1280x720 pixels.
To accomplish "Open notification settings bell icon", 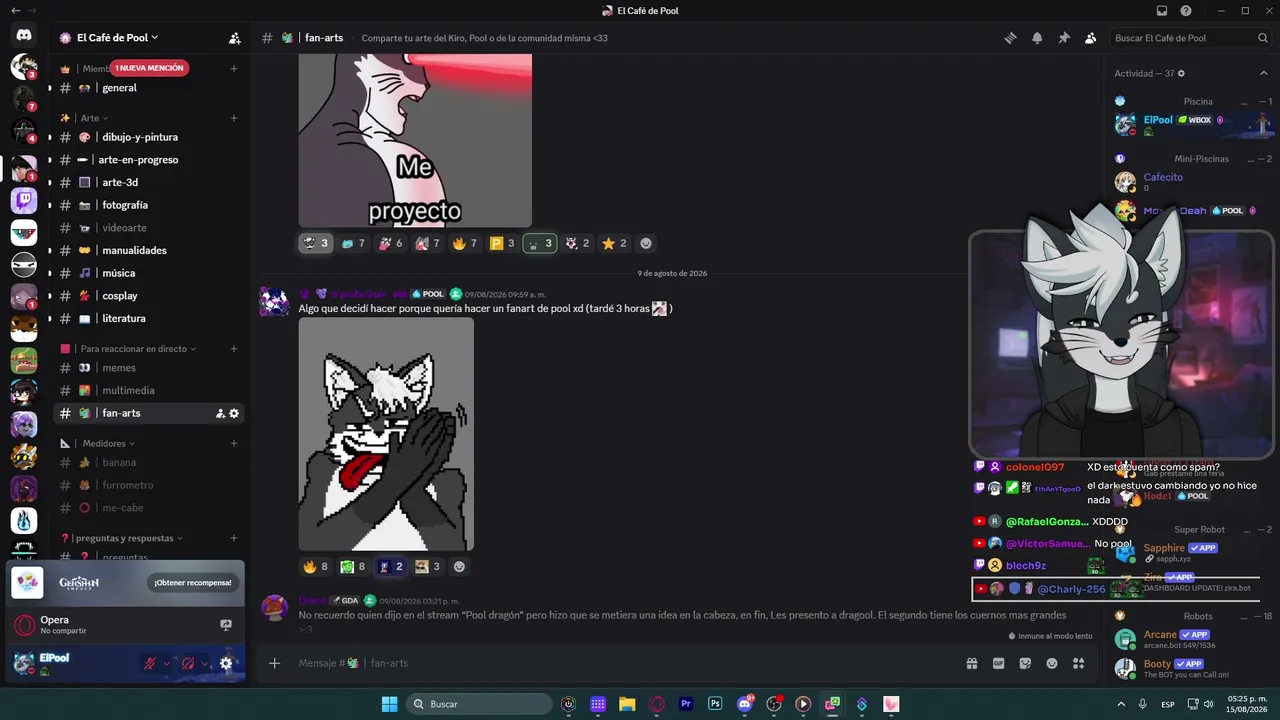I will point(1037,38).
